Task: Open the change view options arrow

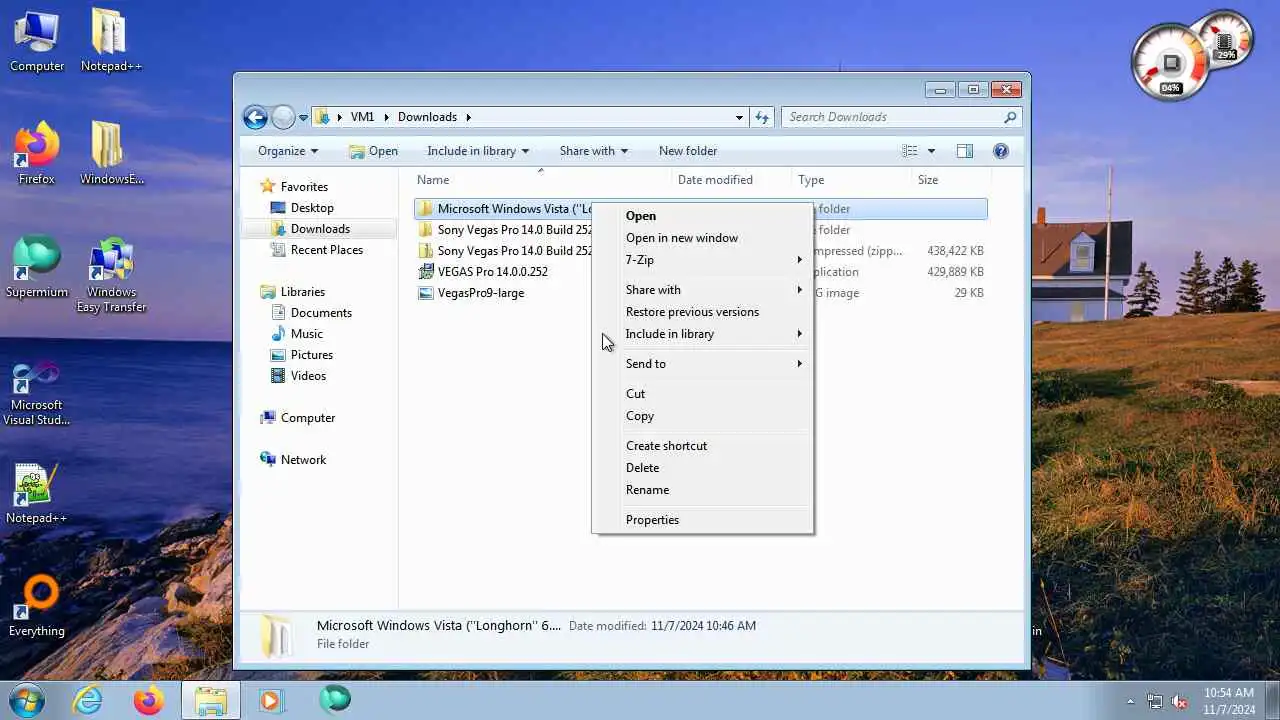Action: (931, 151)
